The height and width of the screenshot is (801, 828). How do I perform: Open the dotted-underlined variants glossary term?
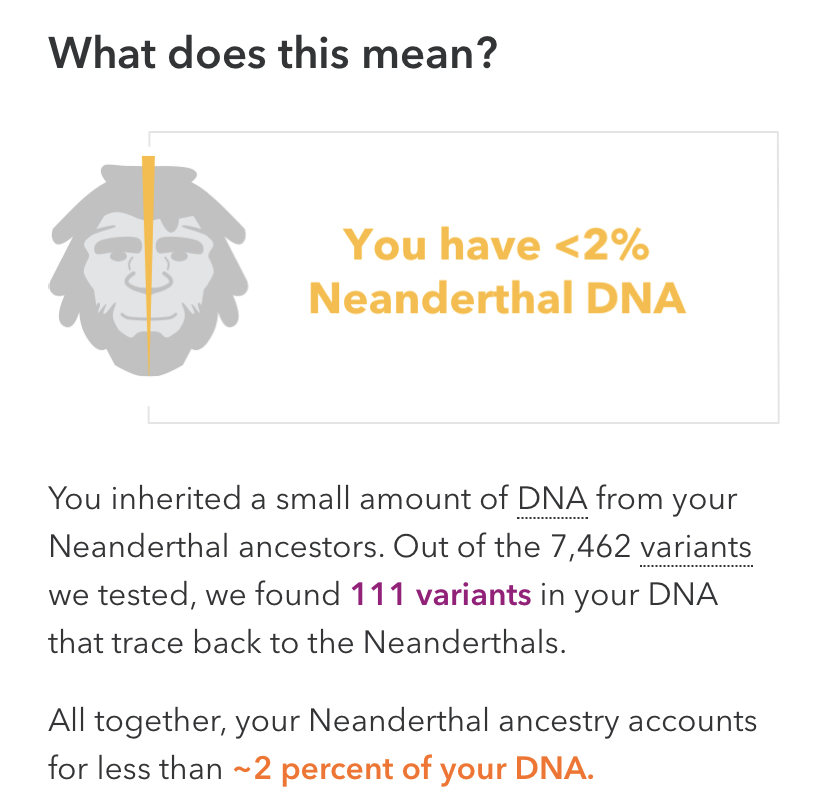pos(695,547)
